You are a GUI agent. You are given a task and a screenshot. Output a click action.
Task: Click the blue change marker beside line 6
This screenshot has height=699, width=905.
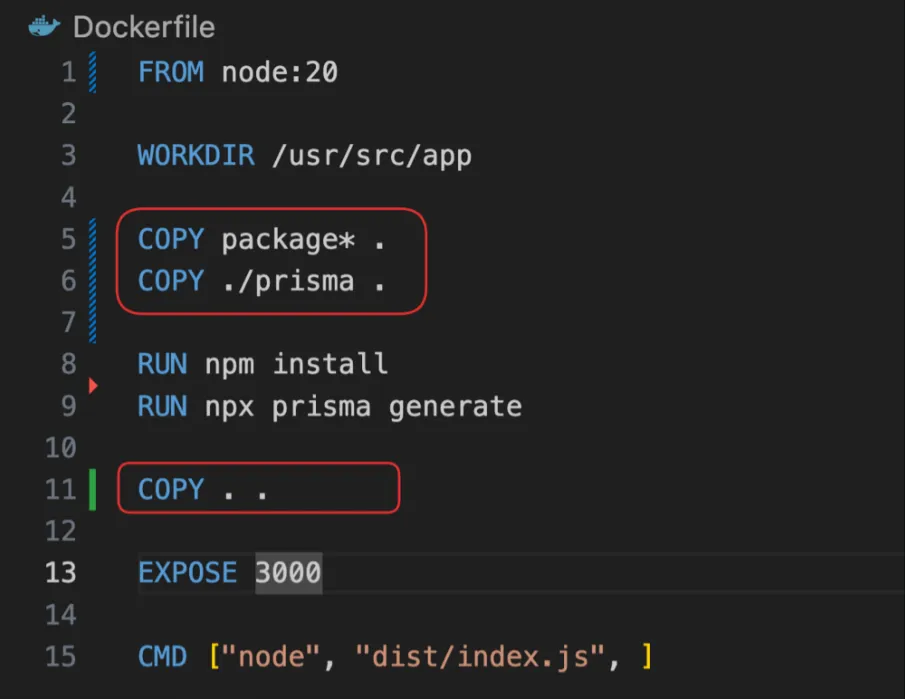93,281
